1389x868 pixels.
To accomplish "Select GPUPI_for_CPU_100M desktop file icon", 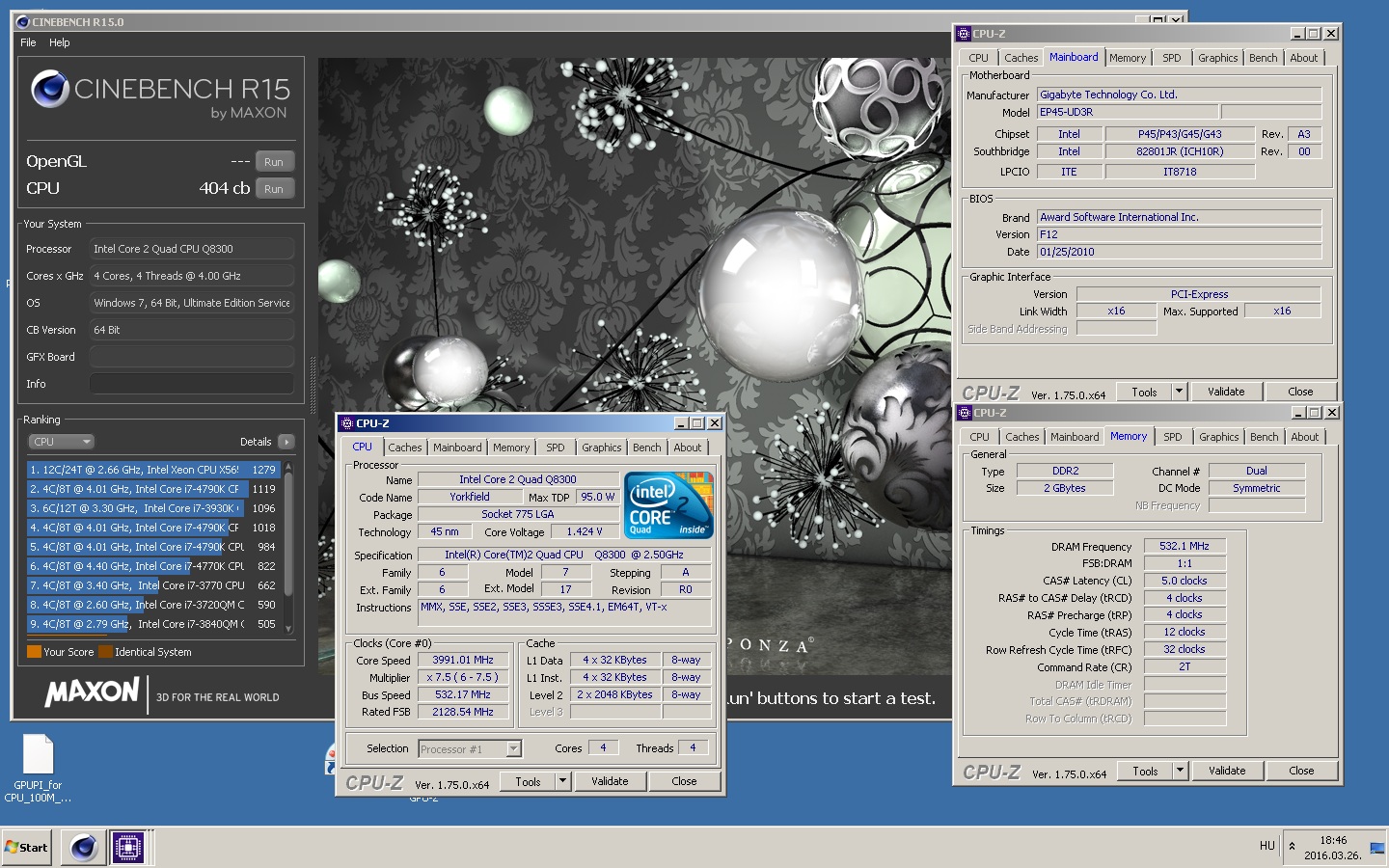I will (x=38, y=769).
